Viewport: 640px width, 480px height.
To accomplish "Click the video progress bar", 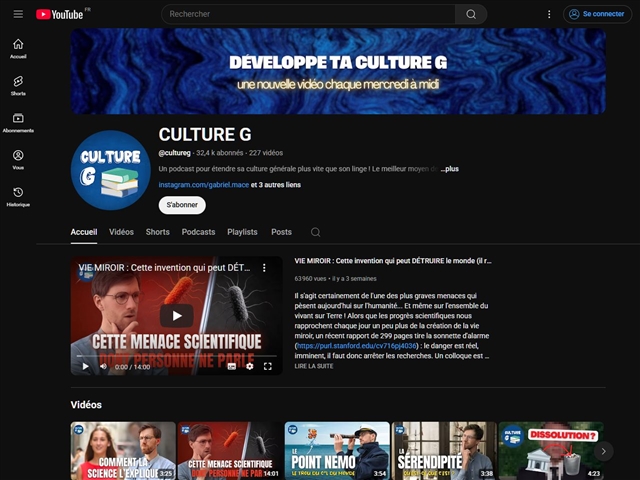I will coord(176,356).
